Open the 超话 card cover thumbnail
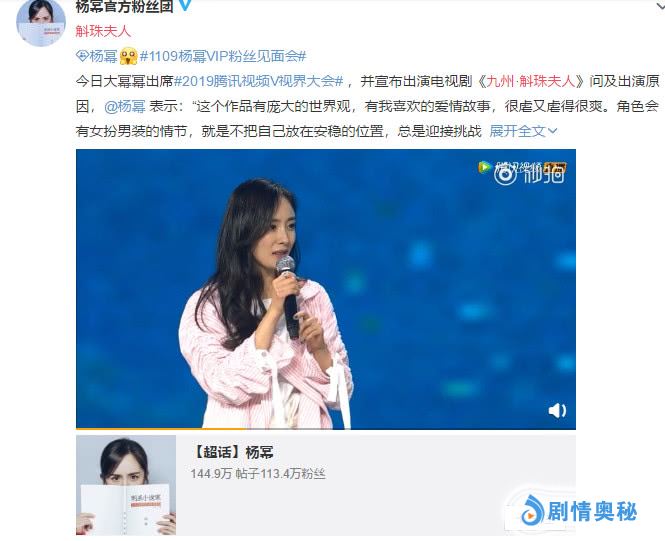Viewport: 665px width, 541px height. click(x=126, y=485)
